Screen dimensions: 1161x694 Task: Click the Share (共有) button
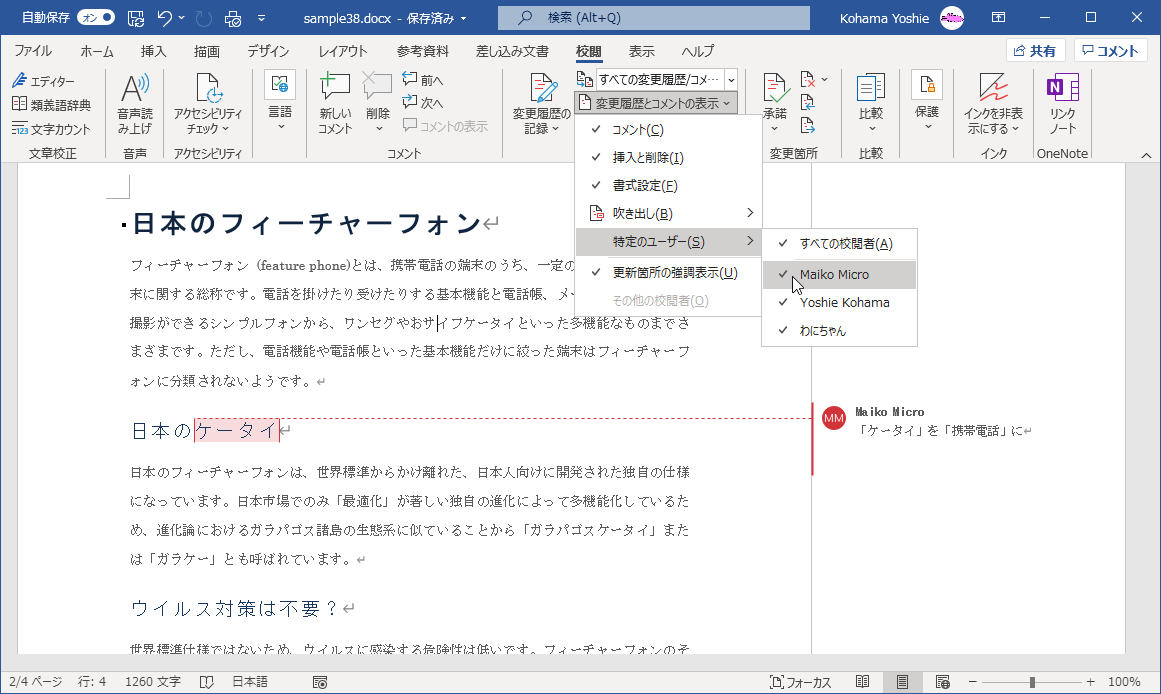1034,51
